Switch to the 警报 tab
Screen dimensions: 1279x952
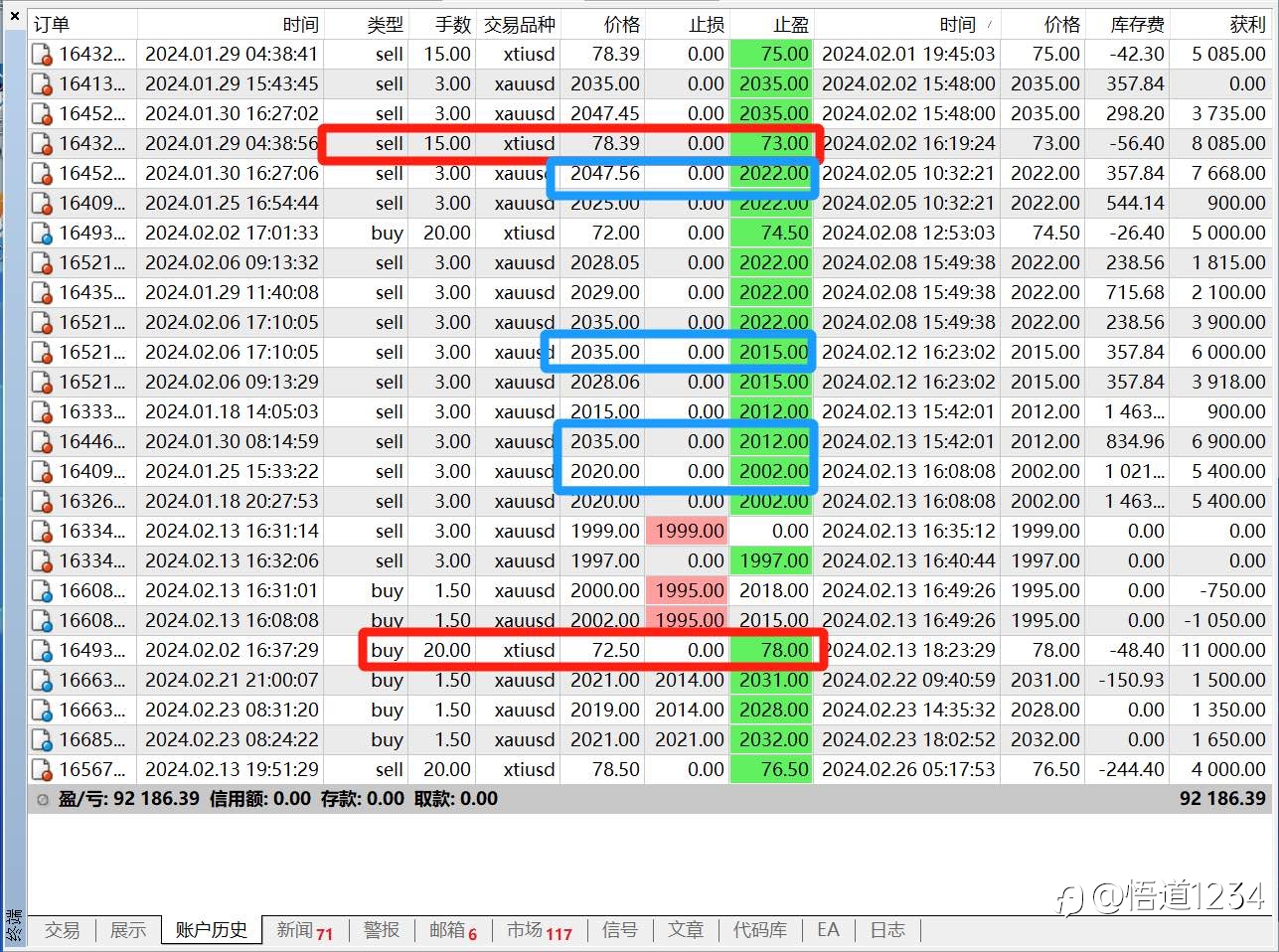(382, 930)
